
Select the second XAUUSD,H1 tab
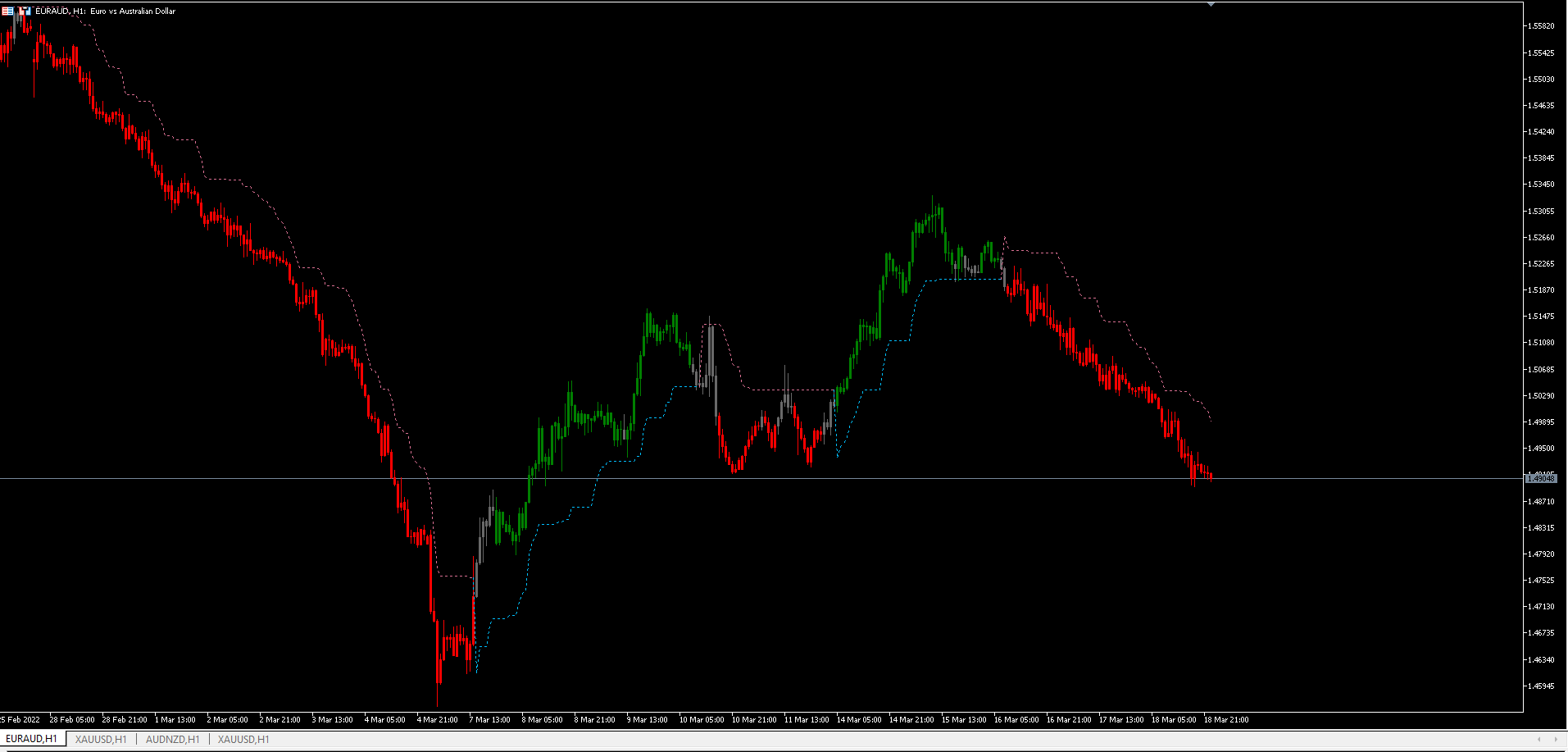pos(243,739)
